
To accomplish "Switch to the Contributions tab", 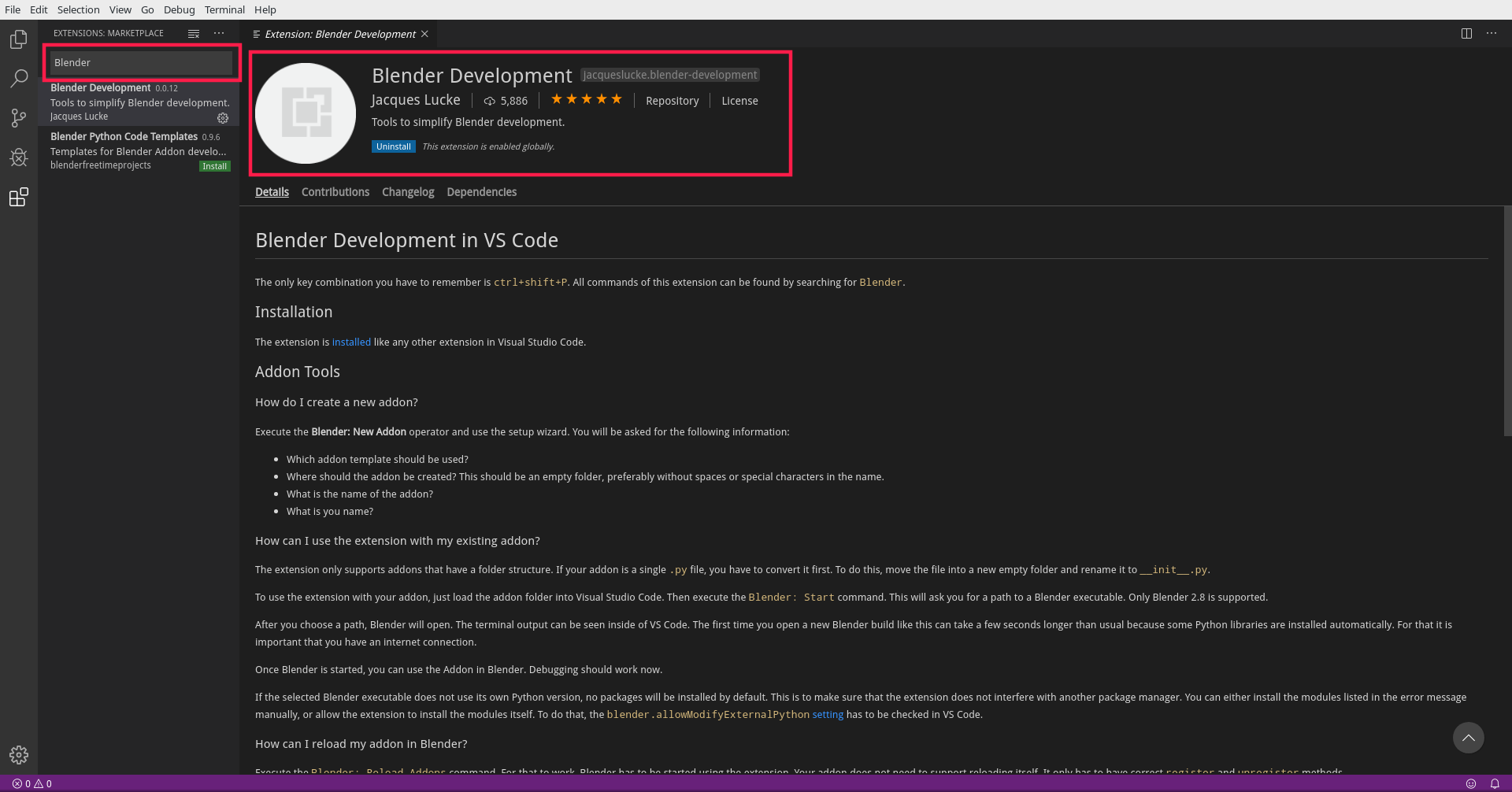I will click(x=335, y=192).
